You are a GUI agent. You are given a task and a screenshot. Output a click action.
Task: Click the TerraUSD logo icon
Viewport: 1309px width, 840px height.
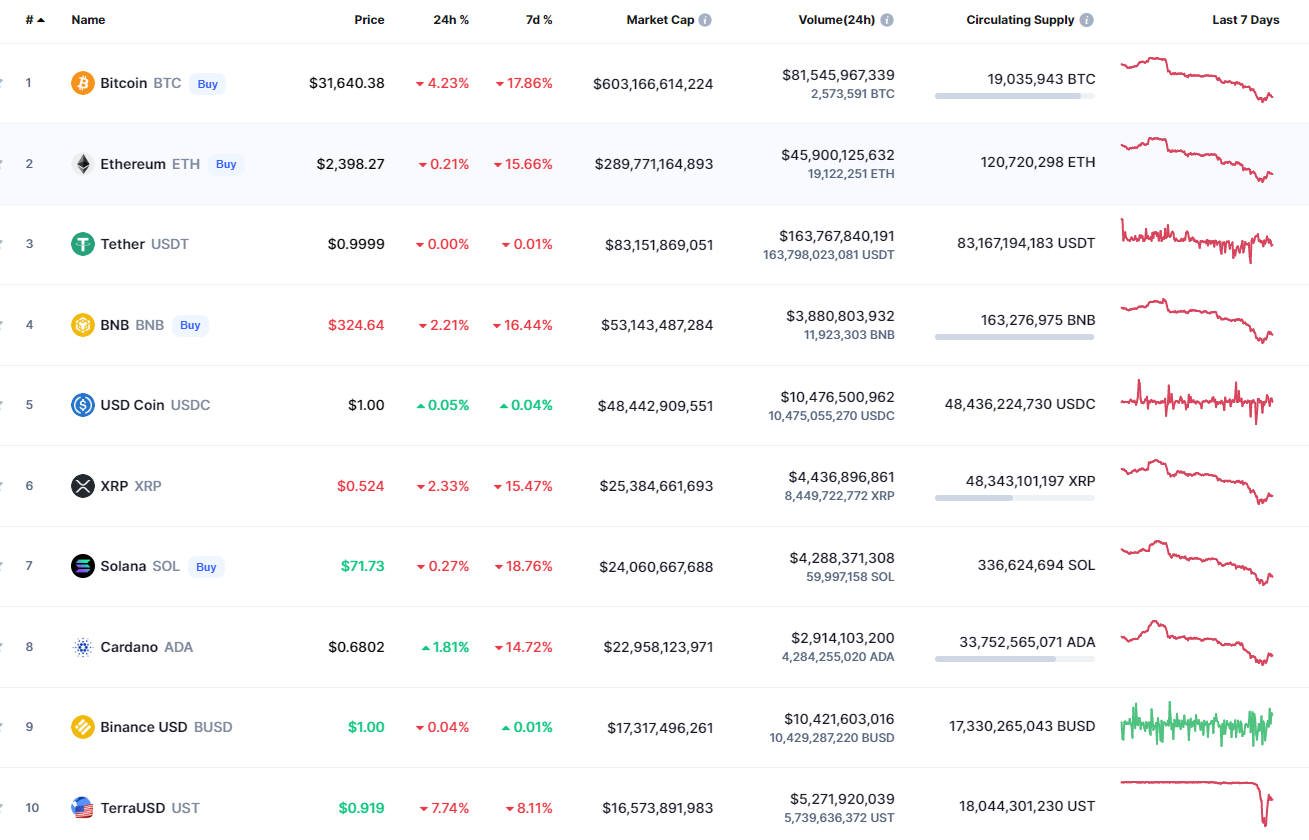(x=83, y=808)
